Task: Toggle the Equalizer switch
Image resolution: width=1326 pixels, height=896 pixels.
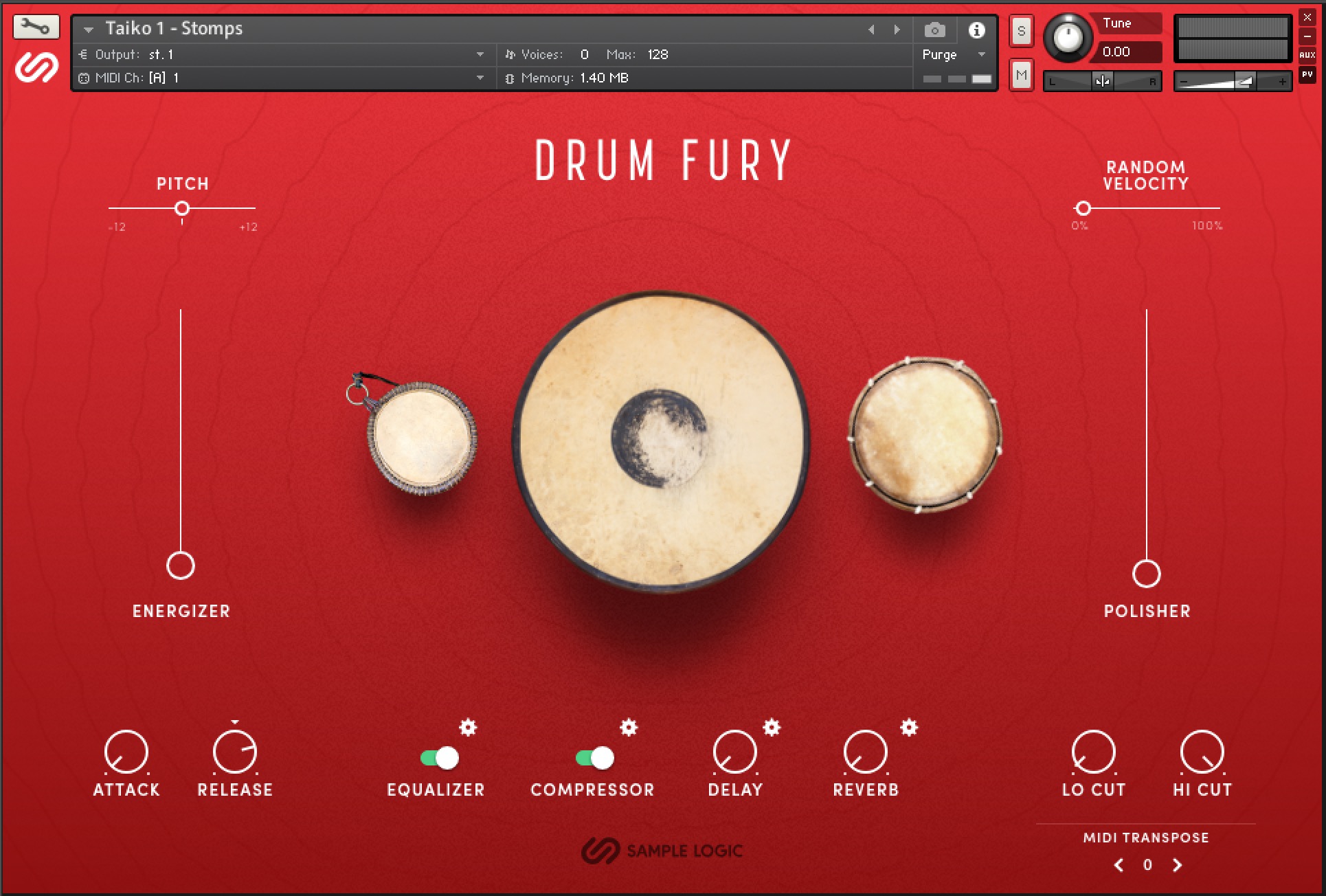Action: point(440,758)
